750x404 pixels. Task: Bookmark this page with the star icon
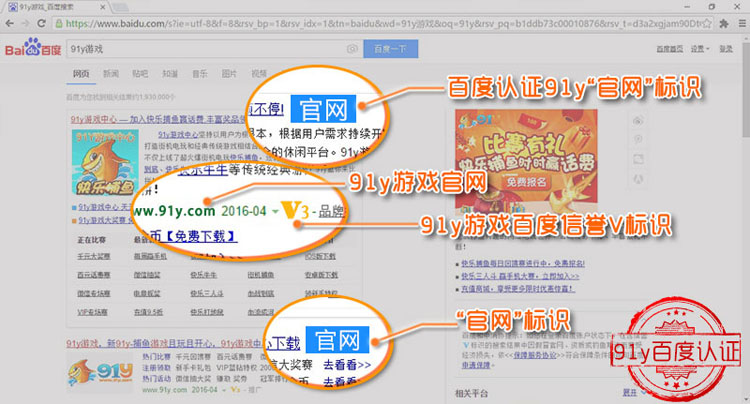point(706,23)
